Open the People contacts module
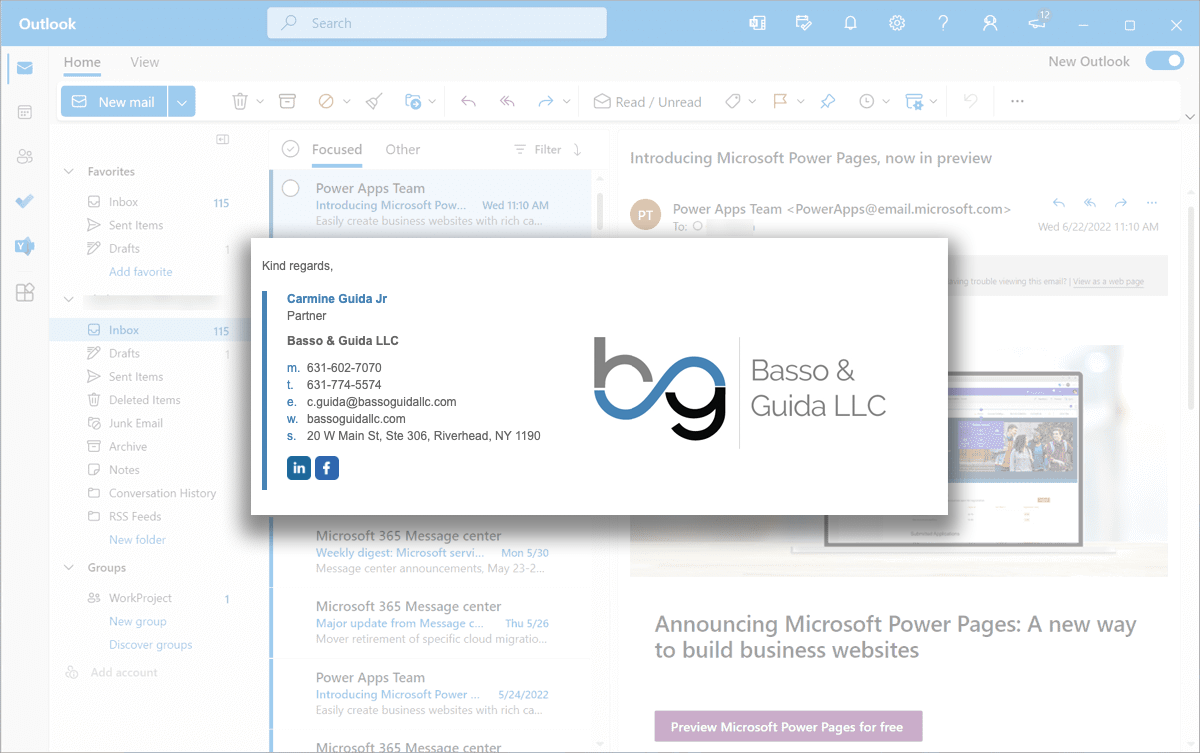 (24, 156)
